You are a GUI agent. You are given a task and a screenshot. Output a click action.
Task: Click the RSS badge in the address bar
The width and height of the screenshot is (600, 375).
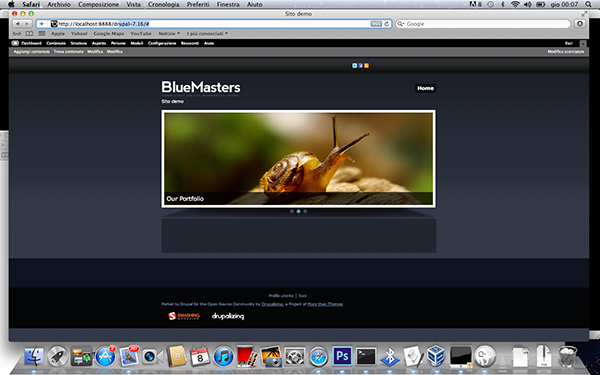[376, 24]
